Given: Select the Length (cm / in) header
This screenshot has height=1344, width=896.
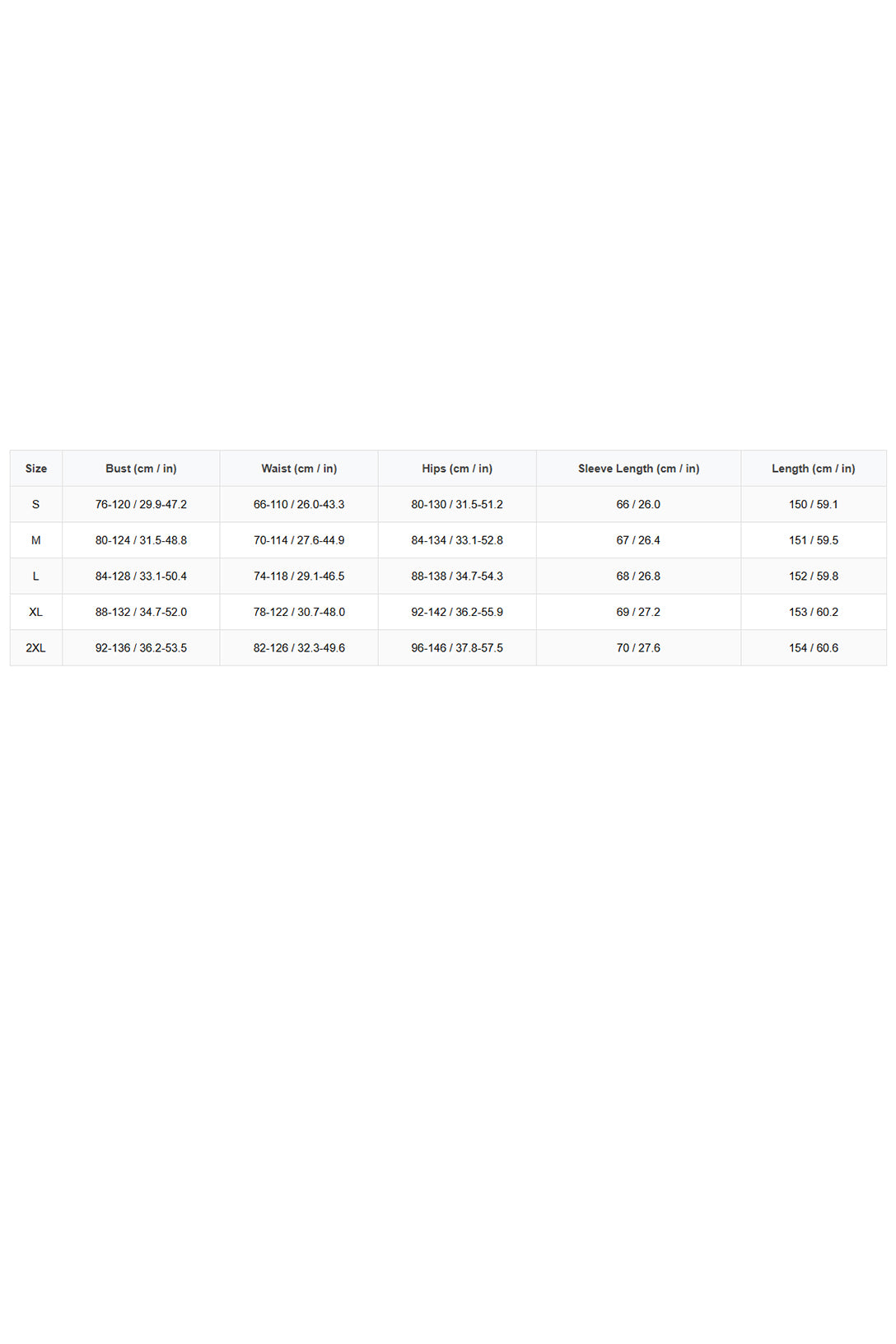Looking at the screenshot, I should (x=814, y=469).
